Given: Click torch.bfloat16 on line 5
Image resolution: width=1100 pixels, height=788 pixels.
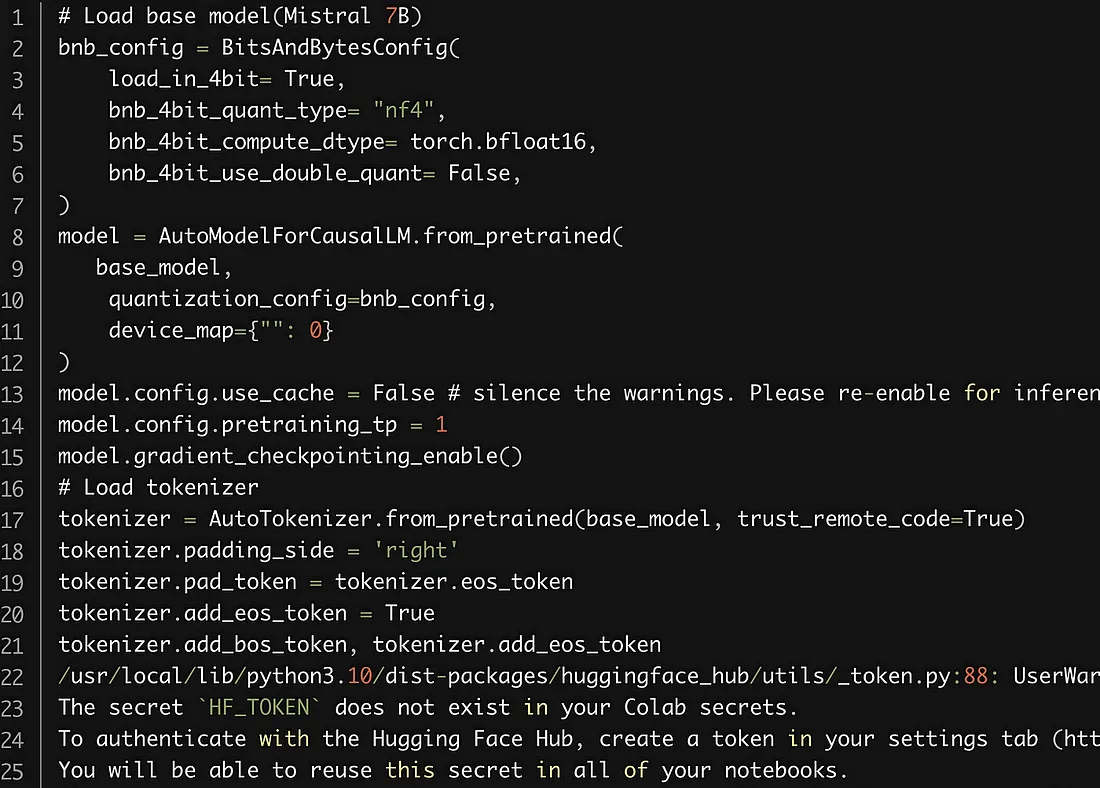Looking at the screenshot, I should point(498,142).
